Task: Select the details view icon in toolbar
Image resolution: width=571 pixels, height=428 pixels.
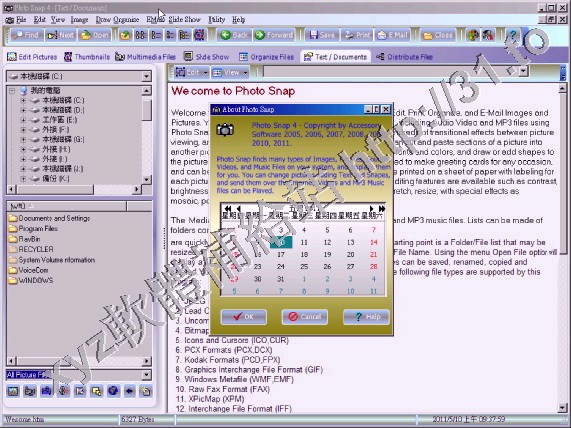Action: (x=184, y=35)
